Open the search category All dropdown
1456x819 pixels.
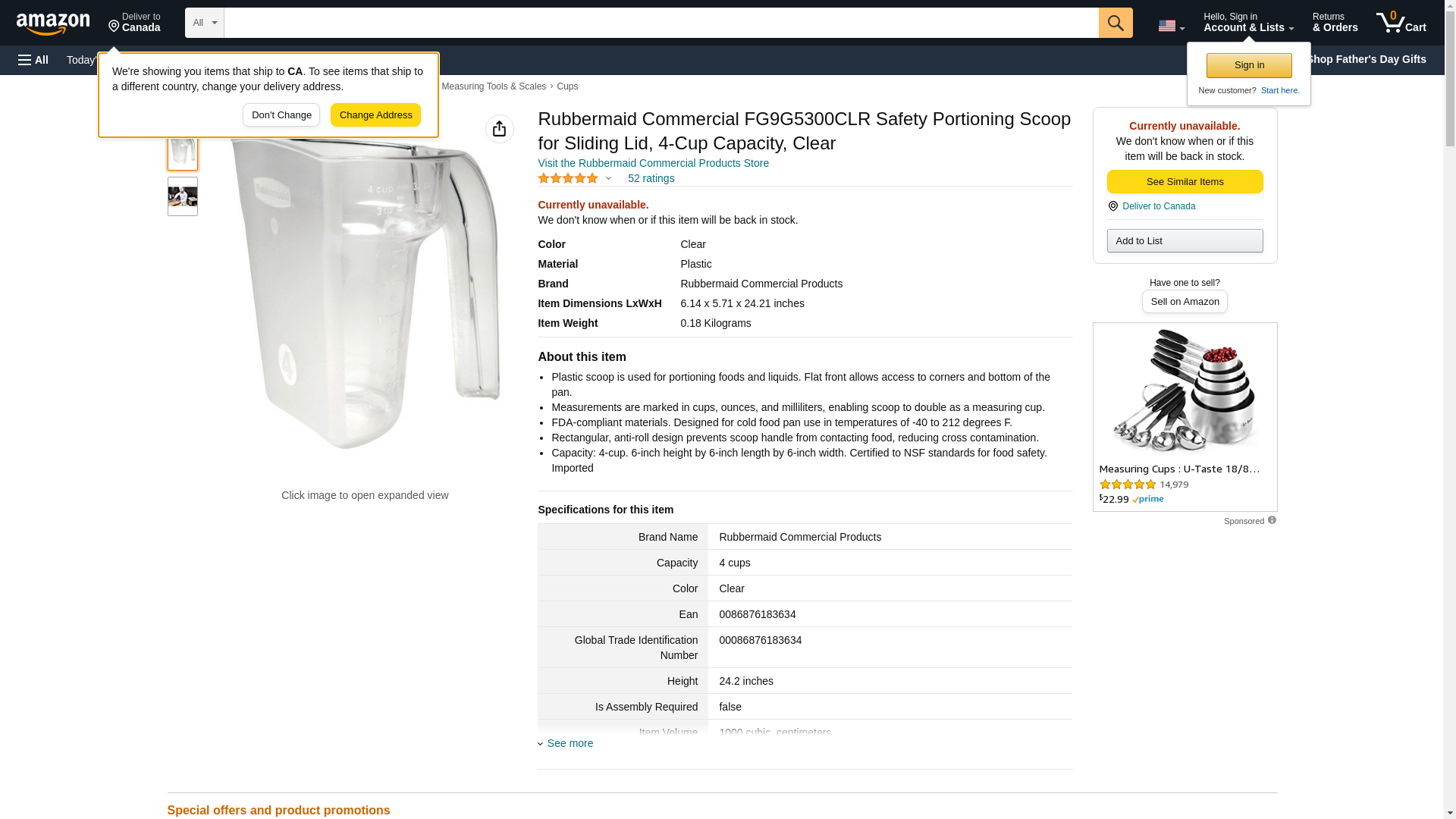204,23
